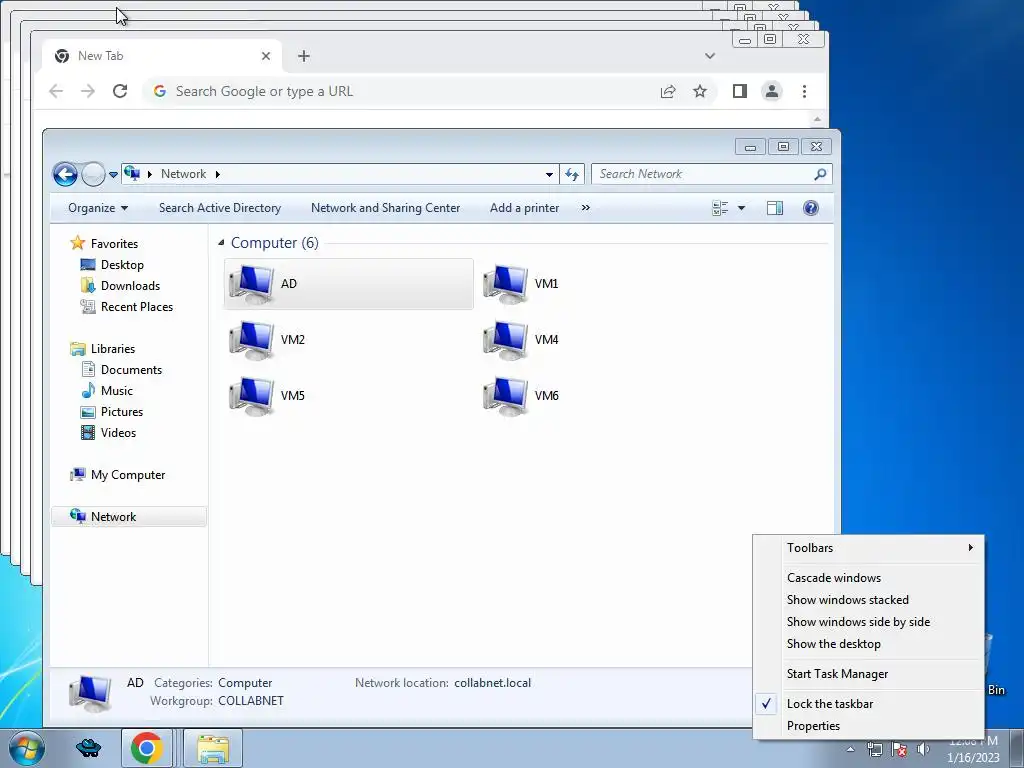
Task: Show hidden tray icons arrow
Action: [x=850, y=750]
